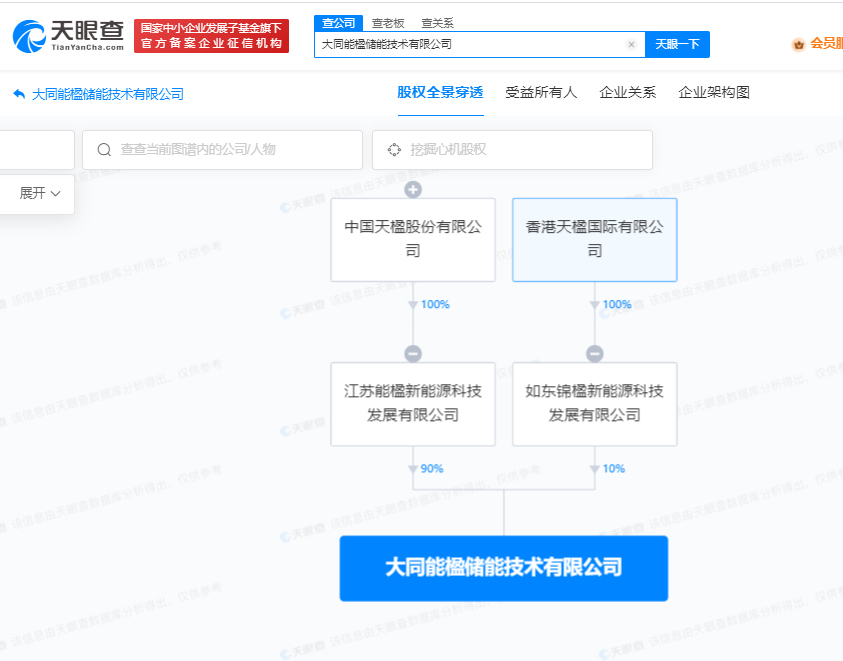This screenshot has width=843, height=661.
Task: Select the 香港天楹国际有限公司 node
Action: (x=595, y=239)
